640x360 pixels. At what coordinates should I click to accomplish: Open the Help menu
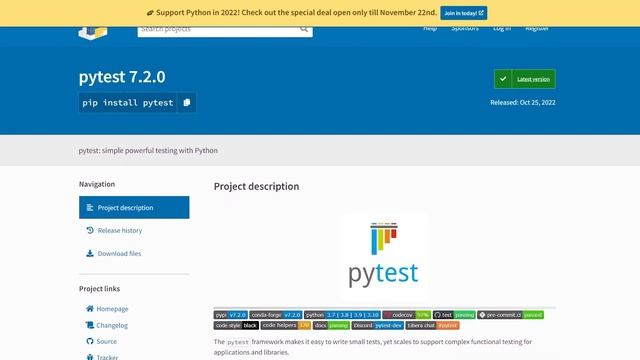click(x=430, y=29)
